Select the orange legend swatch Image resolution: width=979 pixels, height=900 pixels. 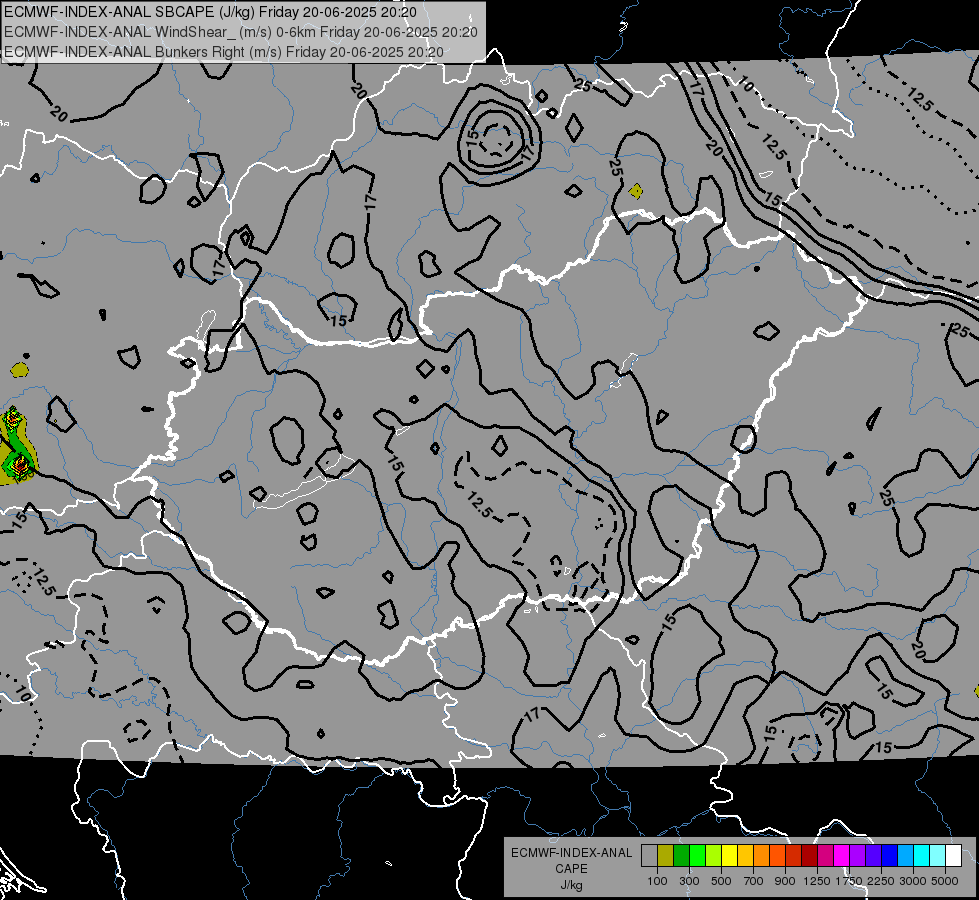coord(761,856)
